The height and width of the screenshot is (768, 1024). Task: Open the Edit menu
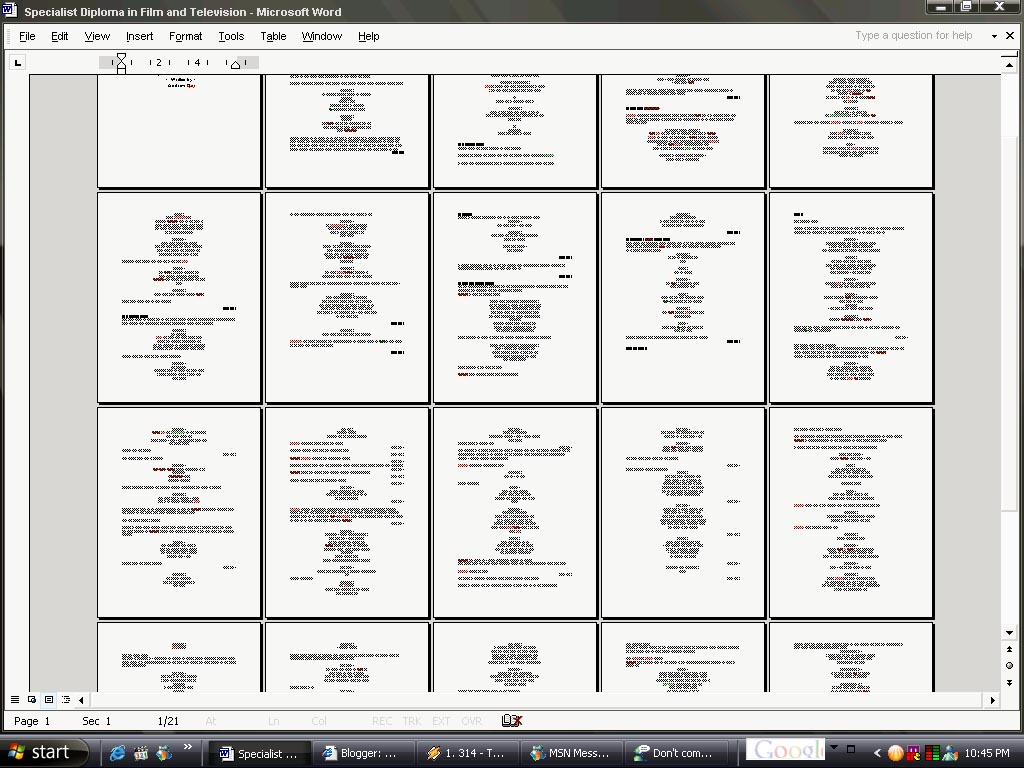[59, 36]
